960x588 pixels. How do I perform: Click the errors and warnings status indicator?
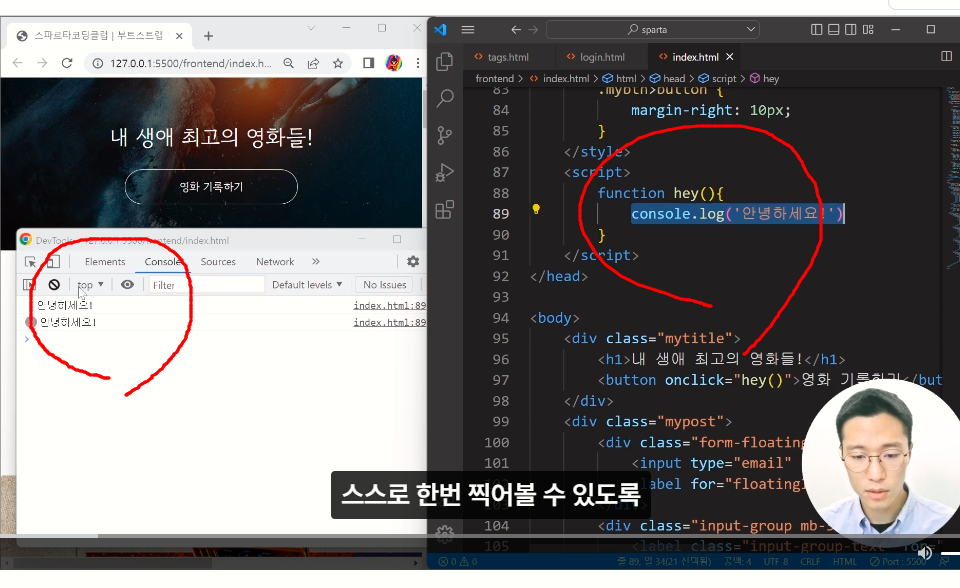[457, 561]
